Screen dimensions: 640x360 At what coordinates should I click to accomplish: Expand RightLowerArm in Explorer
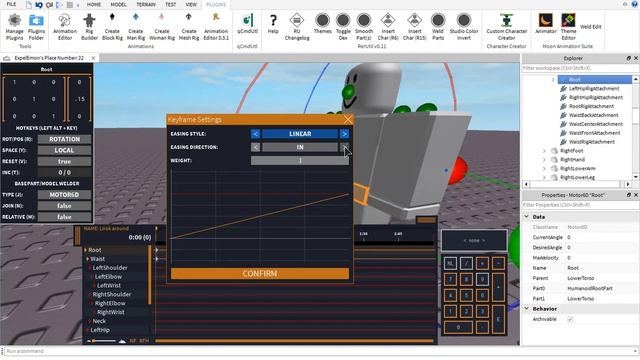tap(544, 169)
